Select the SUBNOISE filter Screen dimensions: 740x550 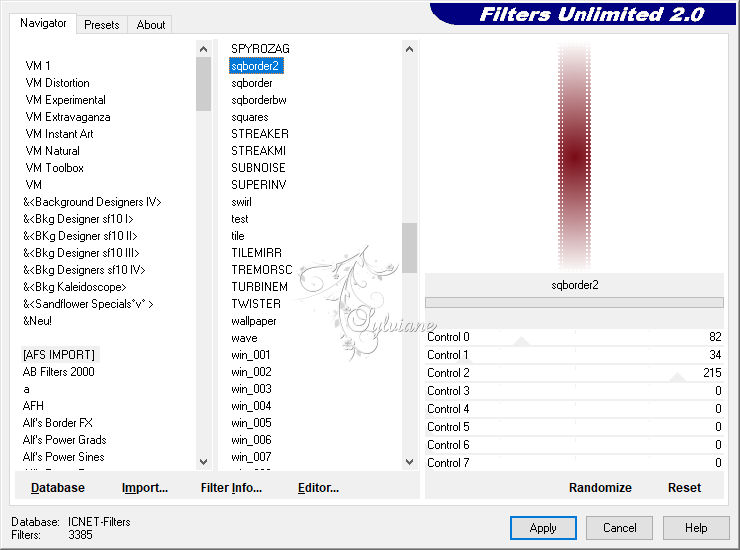click(258, 168)
